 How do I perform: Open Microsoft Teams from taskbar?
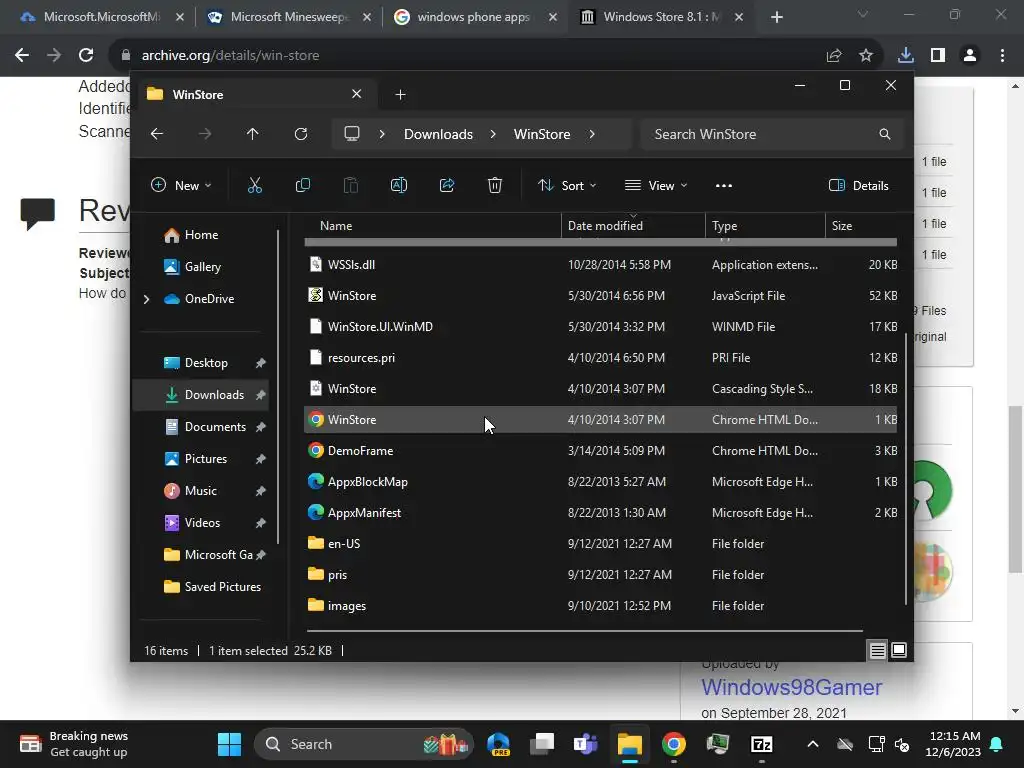[585, 744]
